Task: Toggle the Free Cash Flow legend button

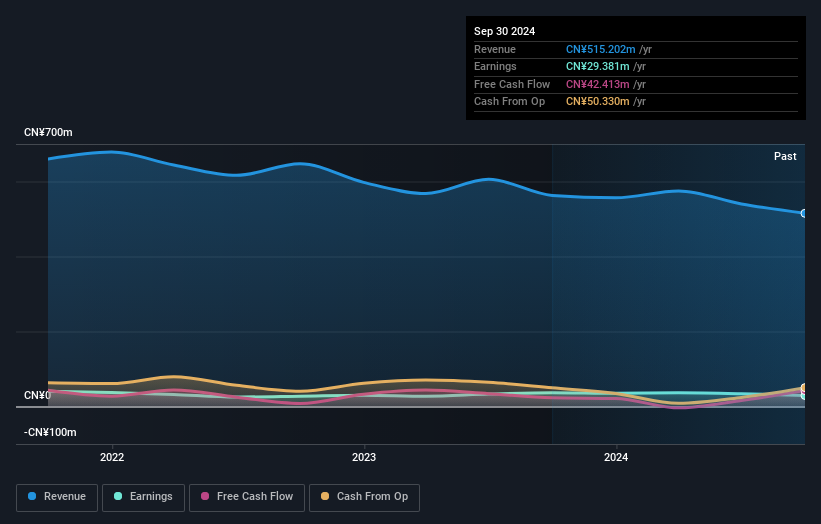Action: pos(247,497)
